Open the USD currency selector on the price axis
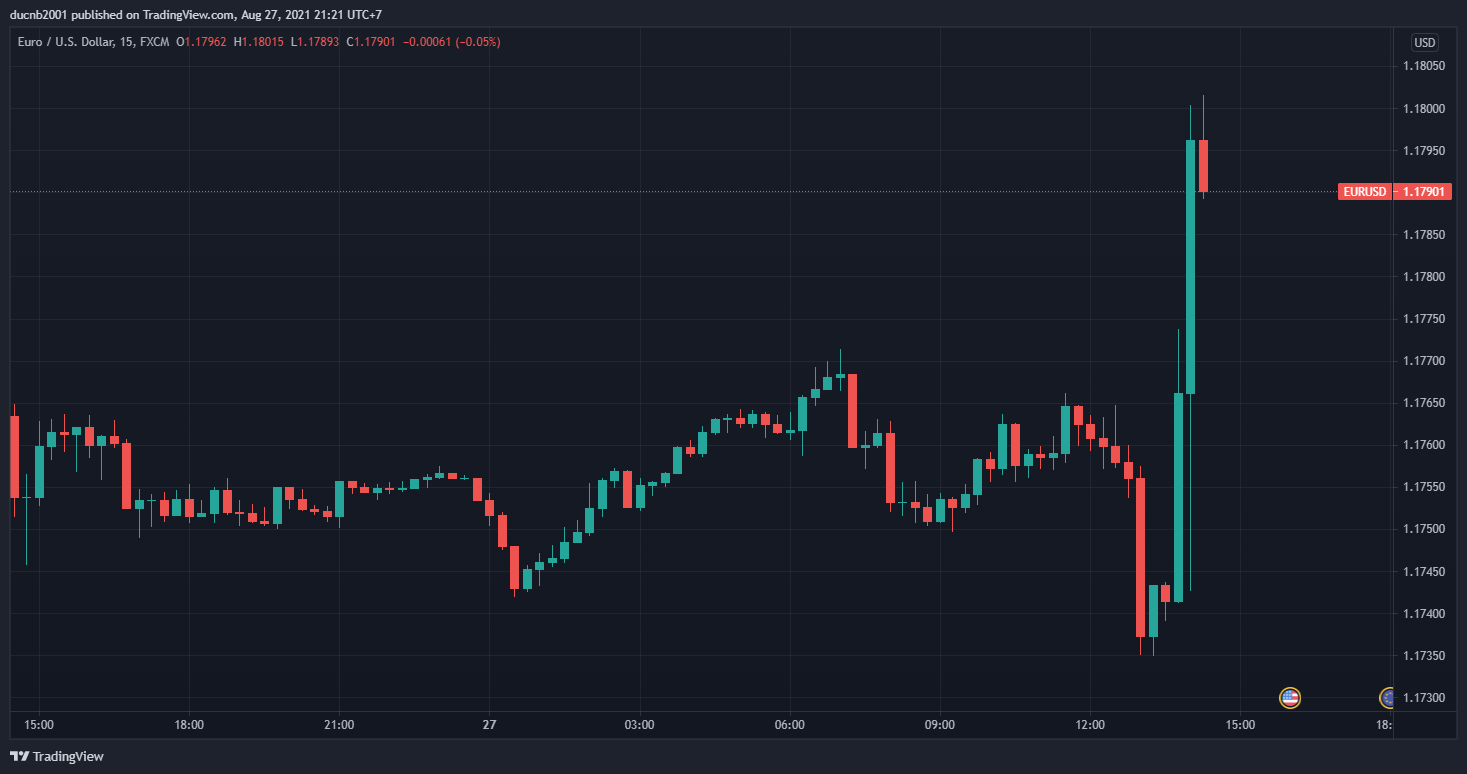 (1424, 42)
